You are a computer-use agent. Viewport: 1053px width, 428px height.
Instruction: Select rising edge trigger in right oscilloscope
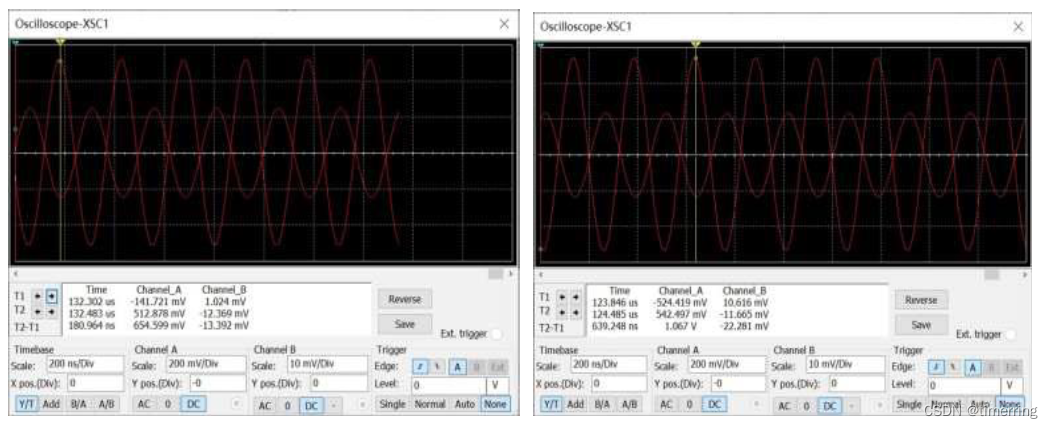pos(937,367)
